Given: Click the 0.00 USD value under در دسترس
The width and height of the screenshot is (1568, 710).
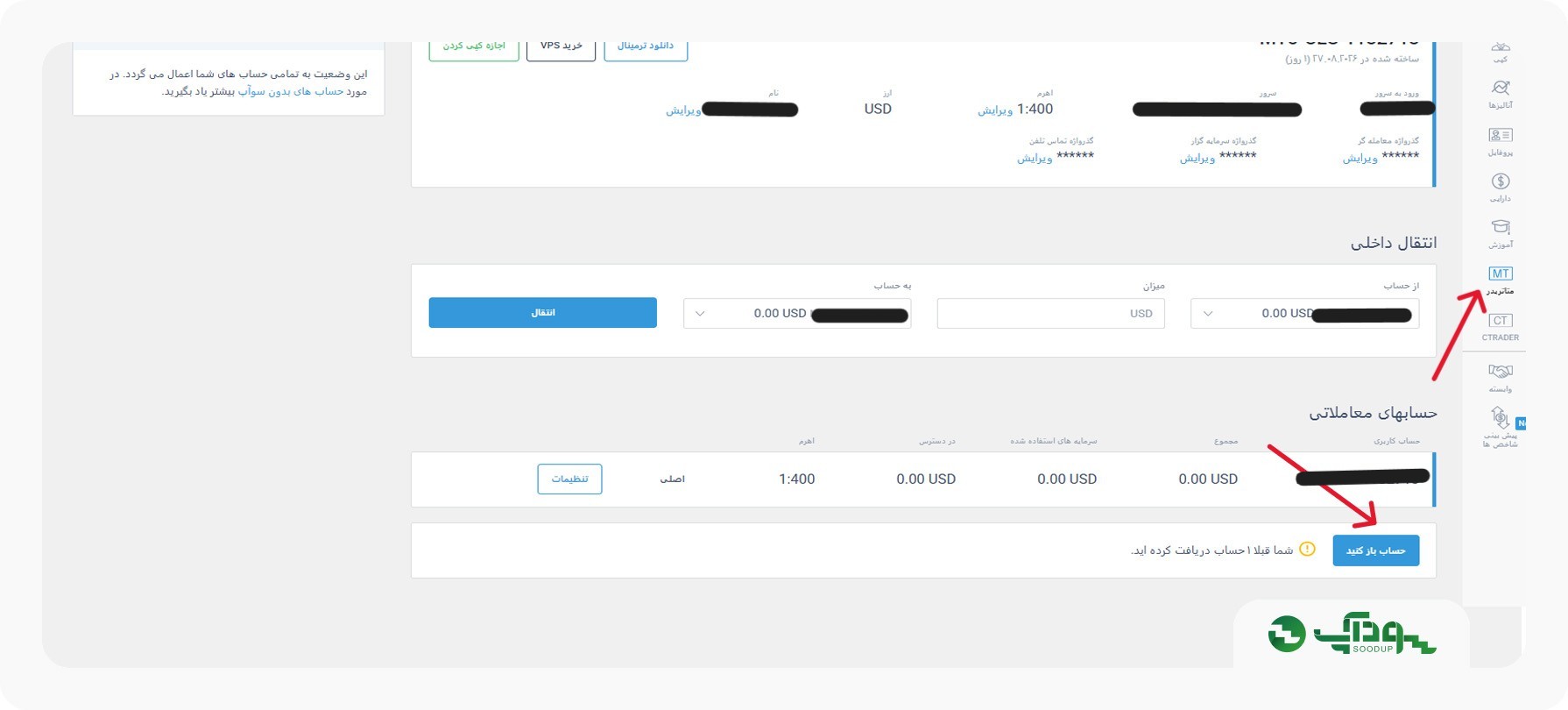Looking at the screenshot, I should (926, 479).
